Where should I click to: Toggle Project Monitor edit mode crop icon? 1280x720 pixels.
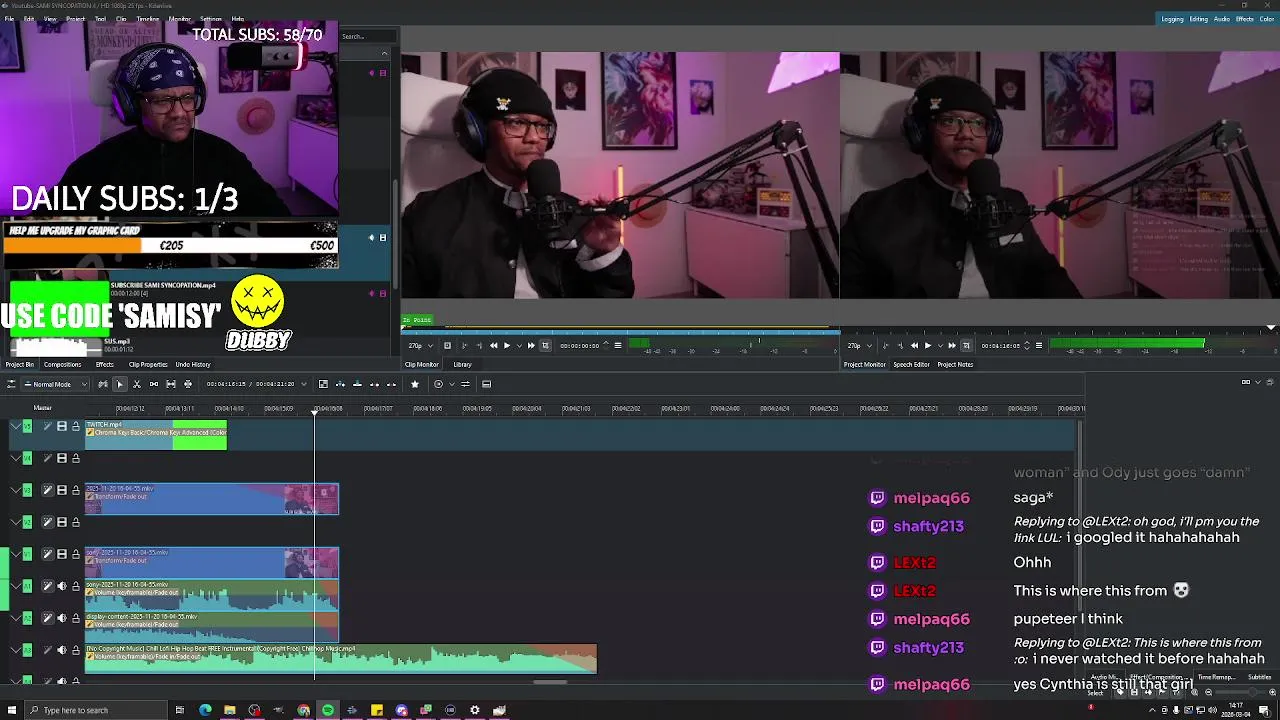coord(966,346)
